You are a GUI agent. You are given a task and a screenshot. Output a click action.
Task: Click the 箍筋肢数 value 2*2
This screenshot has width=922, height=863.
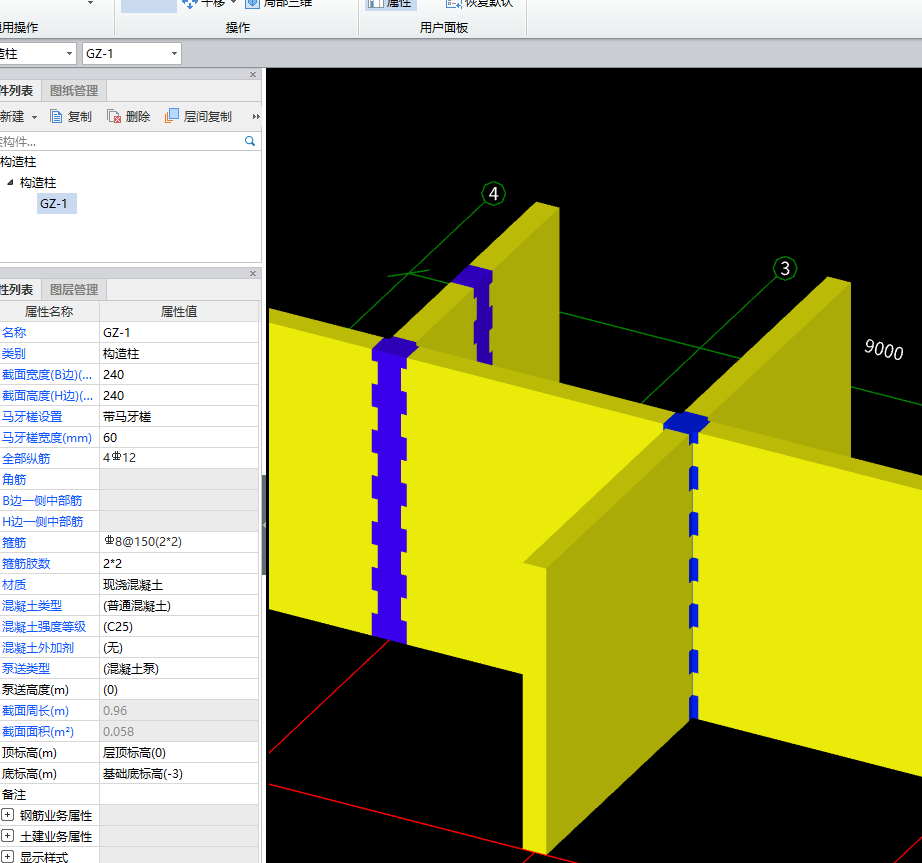tap(179, 563)
